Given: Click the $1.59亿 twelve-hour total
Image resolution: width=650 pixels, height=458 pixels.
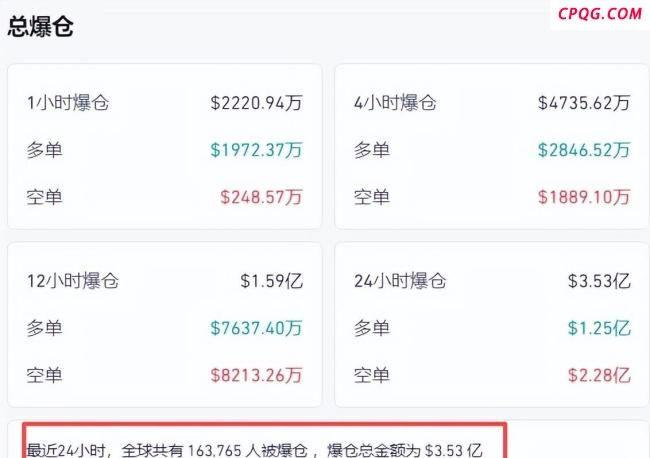Looking at the screenshot, I should (x=271, y=281).
